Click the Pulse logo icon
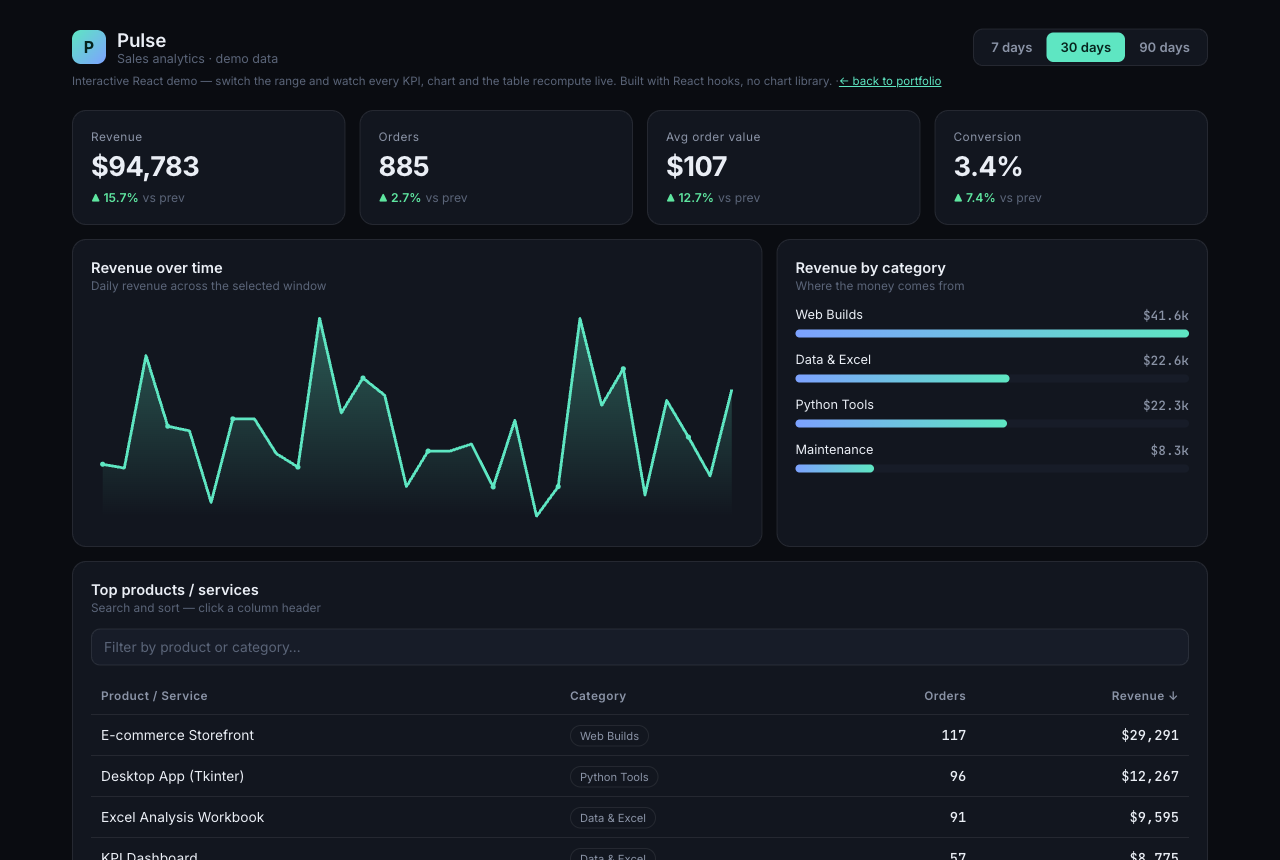 click(x=89, y=47)
